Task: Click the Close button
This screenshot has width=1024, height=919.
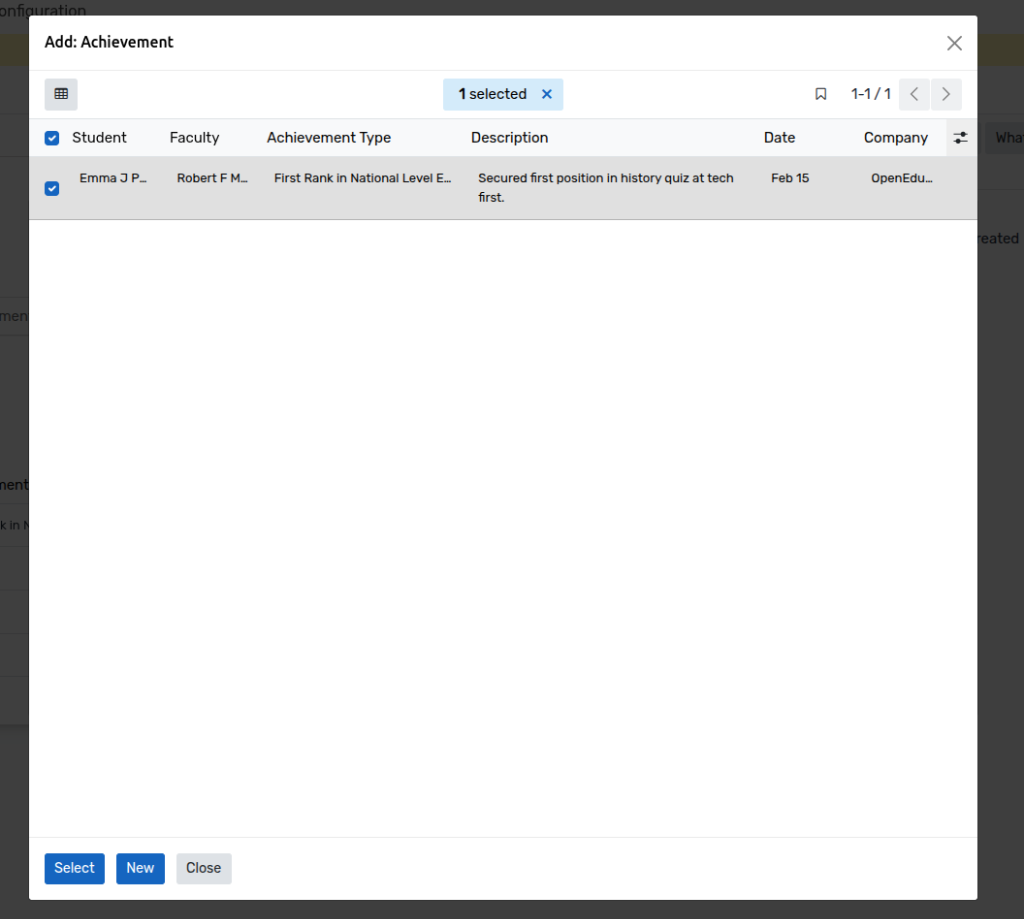Action: pos(204,868)
